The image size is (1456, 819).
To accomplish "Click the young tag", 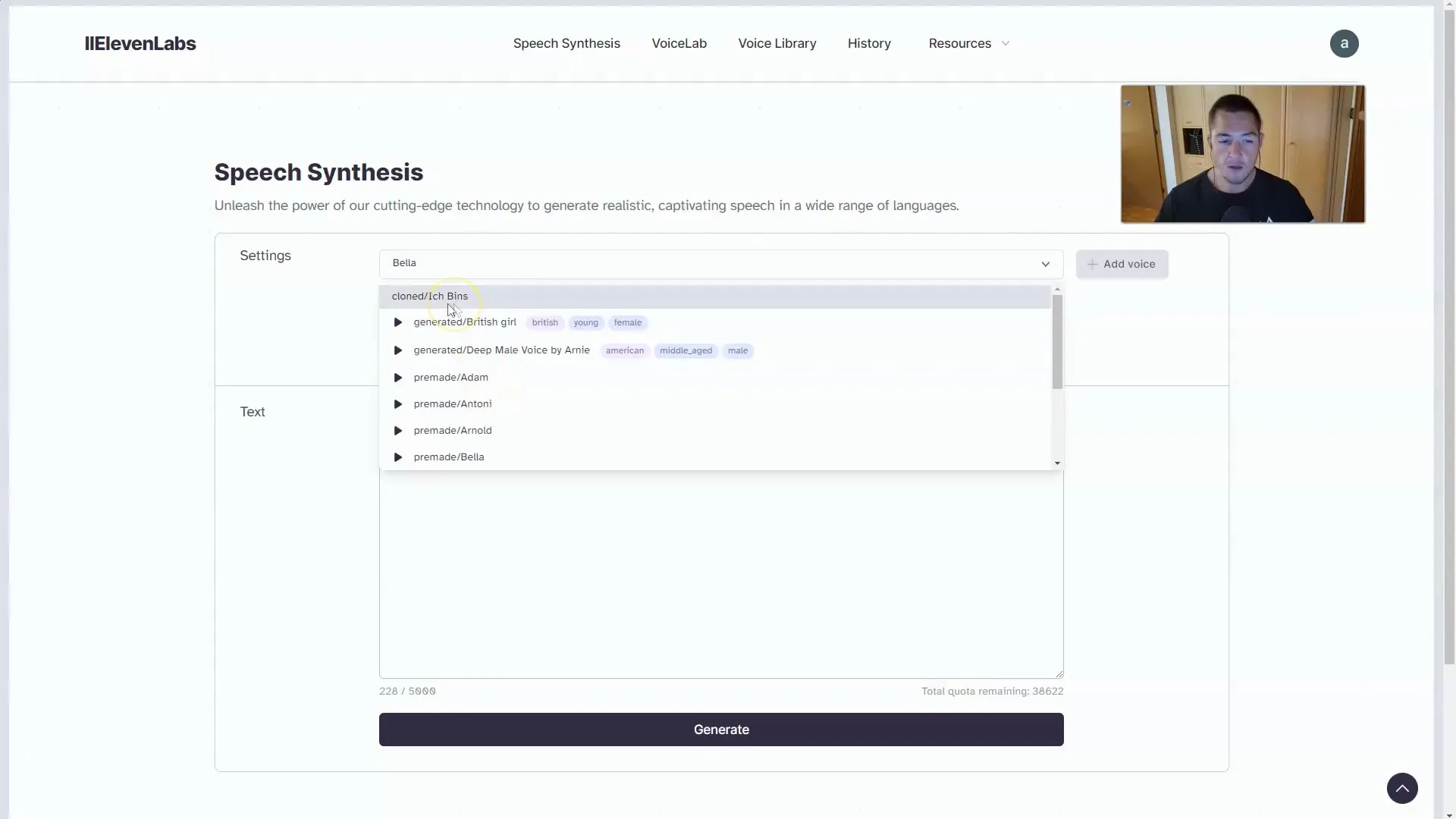I will [x=585, y=323].
